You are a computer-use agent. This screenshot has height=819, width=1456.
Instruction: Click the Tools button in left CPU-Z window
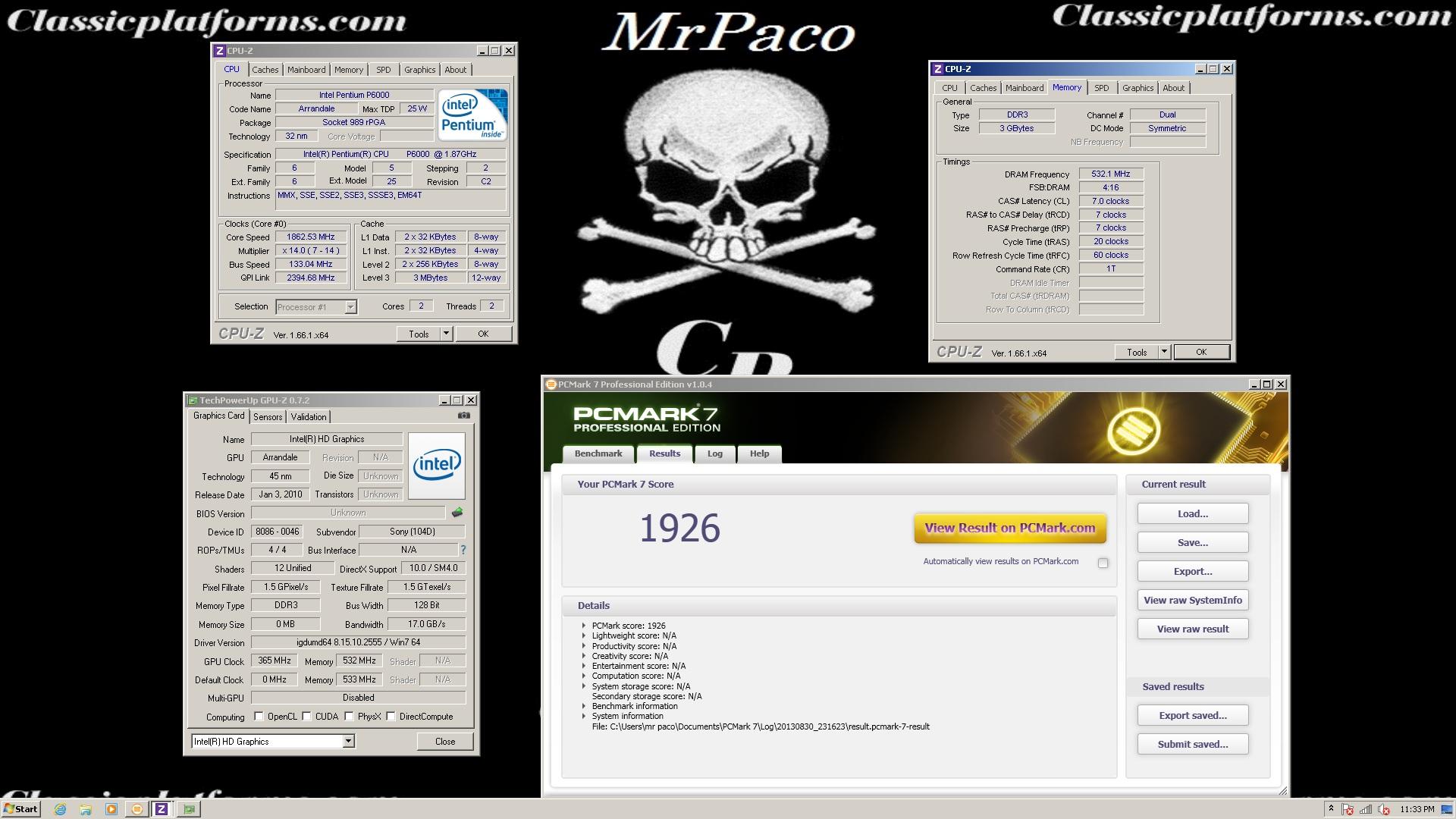(419, 334)
